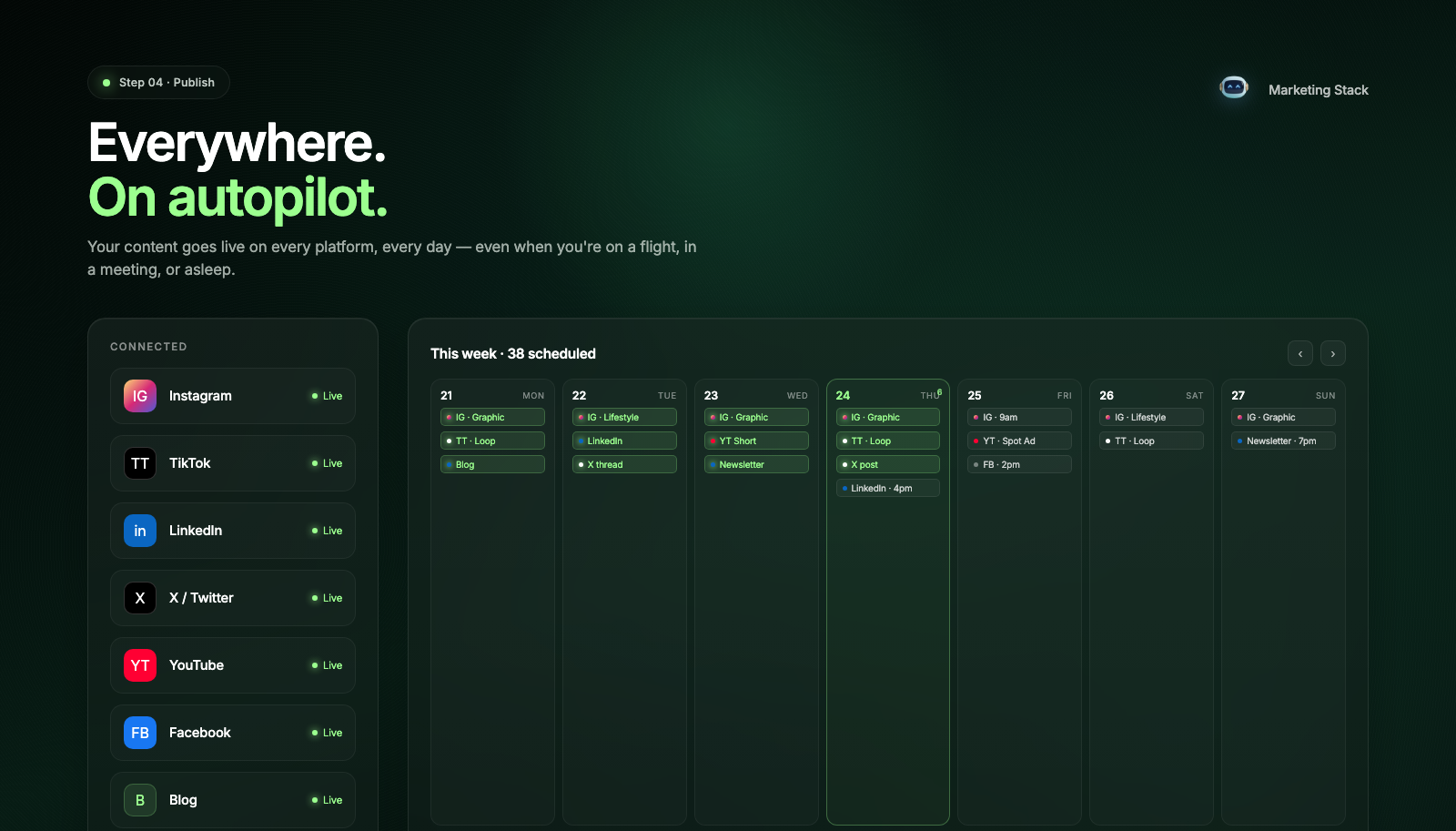Open Wednesday's Newsletter entry
1456x831 pixels.
click(x=756, y=464)
